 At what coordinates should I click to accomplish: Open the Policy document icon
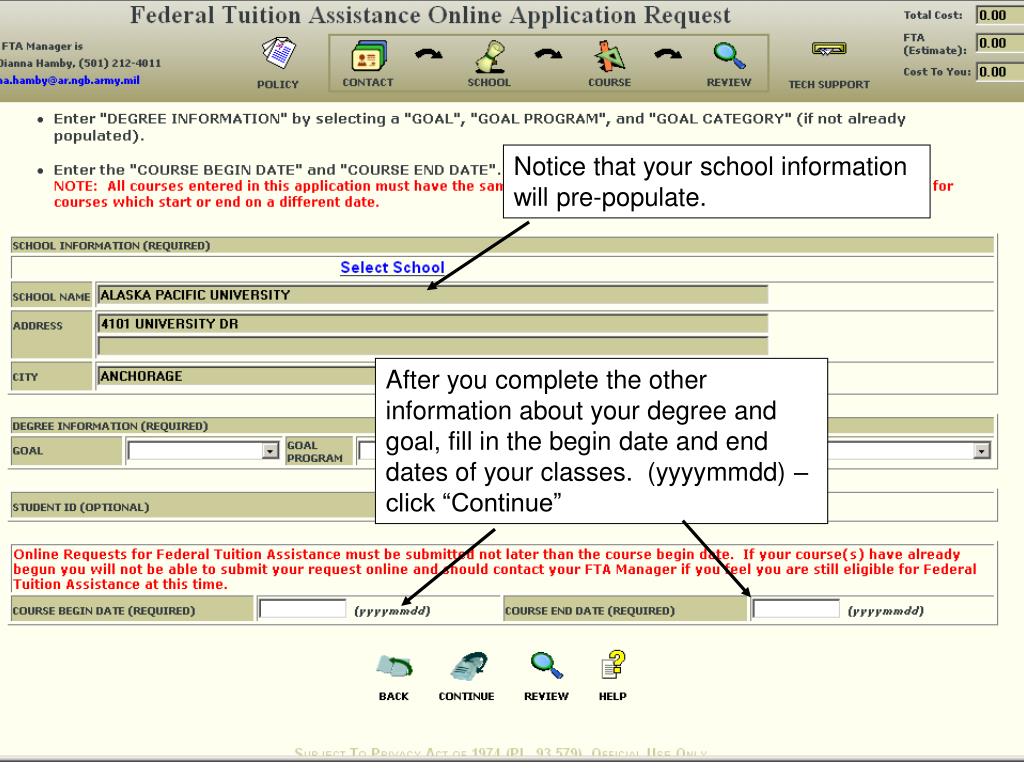(x=279, y=54)
